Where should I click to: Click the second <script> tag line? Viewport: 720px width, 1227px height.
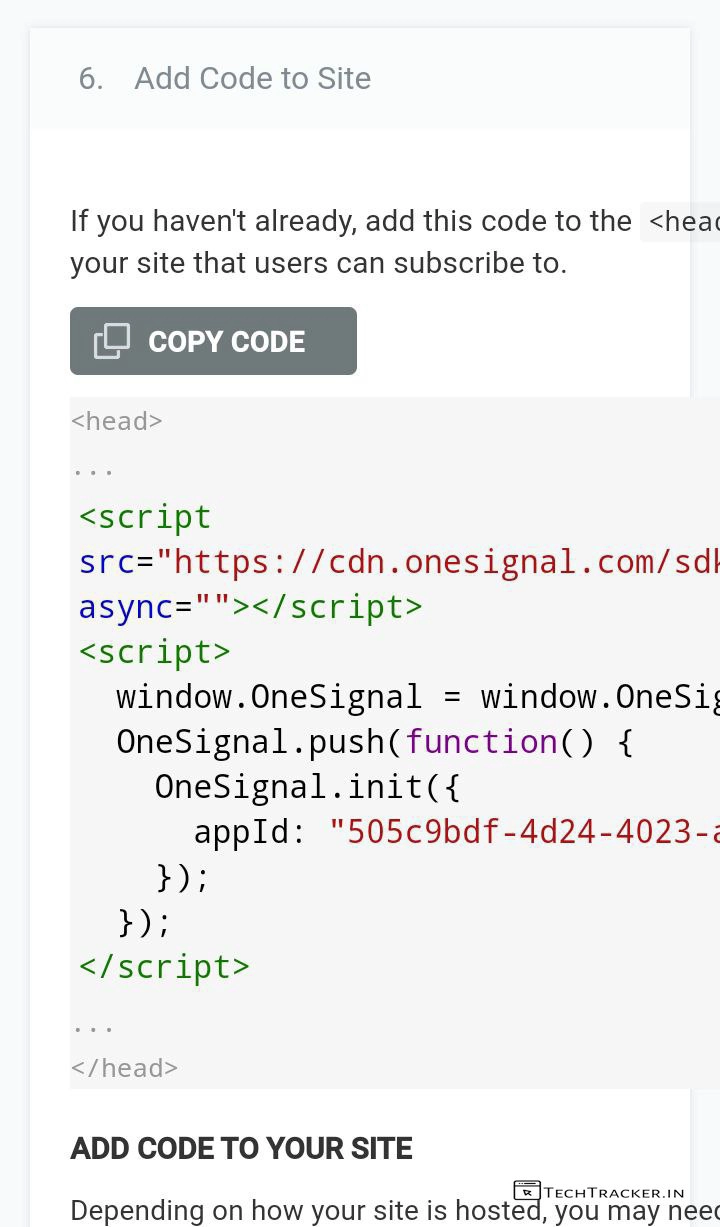pyautogui.click(x=155, y=652)
